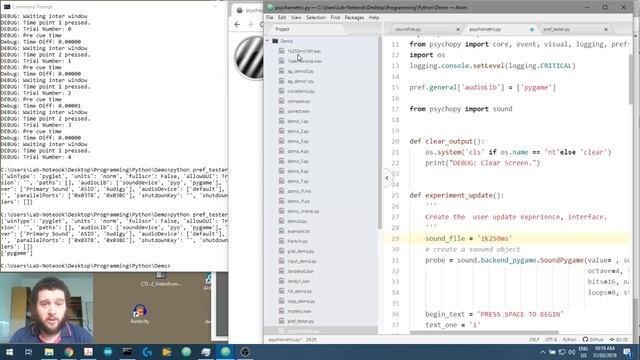640x360 pixels.
Task: Open the Packages menu in Atom
Action: (x=354, y=18)
